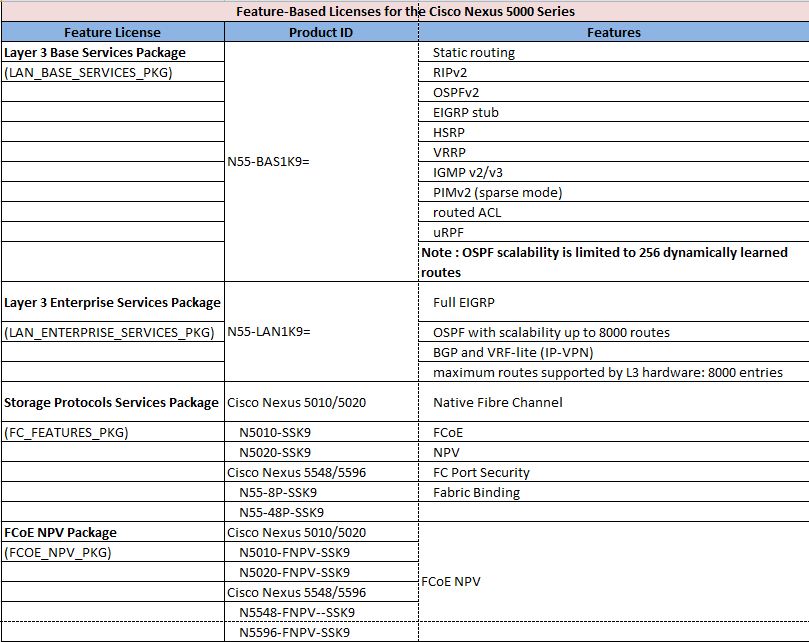Select the 'N55-8P-SSK9' product ID
The width and height of the screenshot is (809, 642).
coord(321,492)
